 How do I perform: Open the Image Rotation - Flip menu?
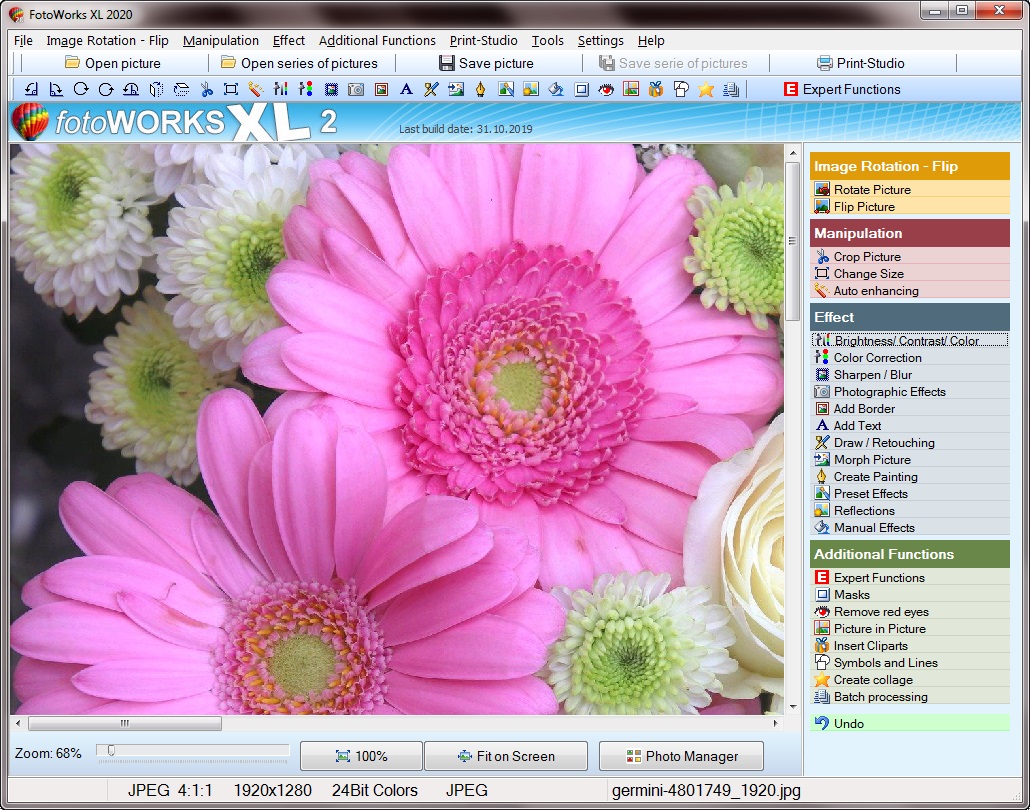107,41
